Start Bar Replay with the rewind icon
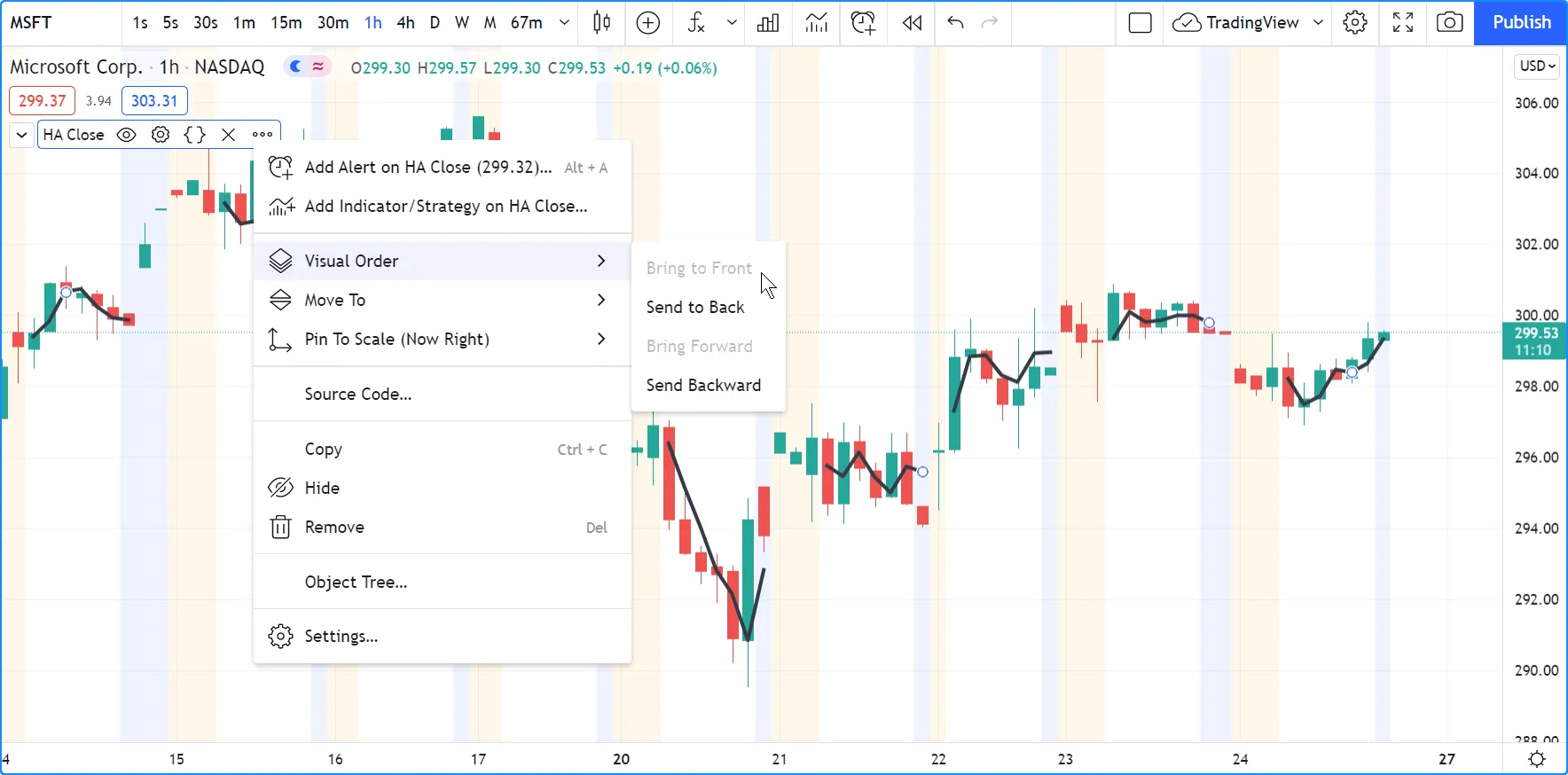 tap(912, 23)
